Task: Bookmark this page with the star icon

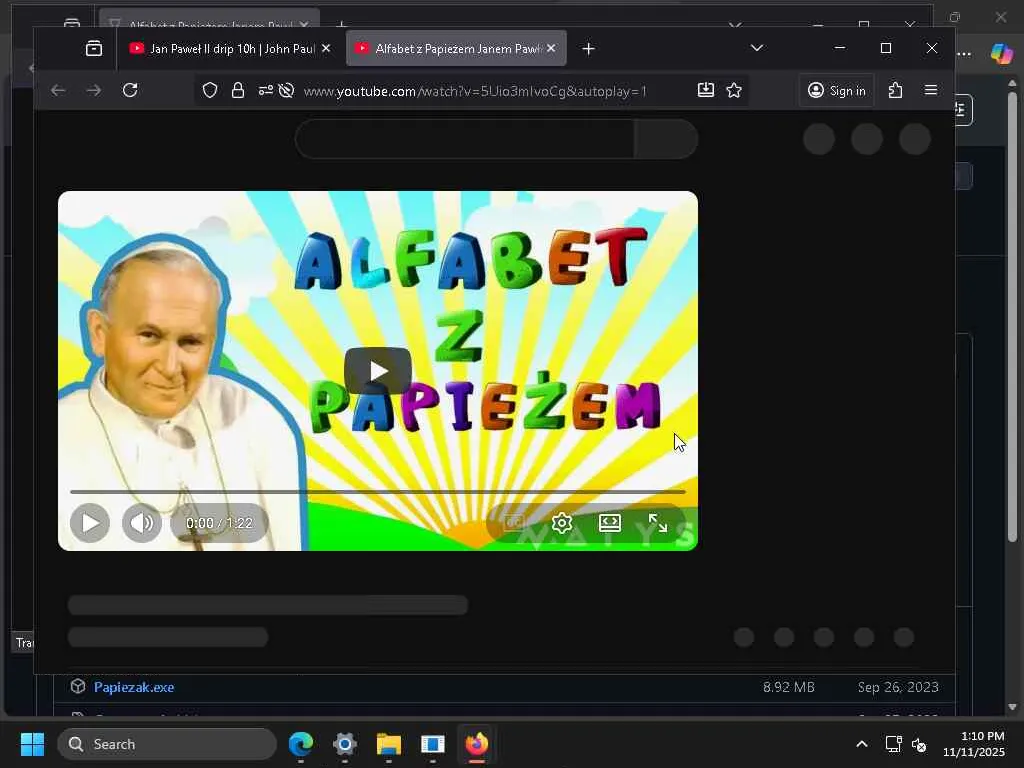Action: [x=734, y=90]
